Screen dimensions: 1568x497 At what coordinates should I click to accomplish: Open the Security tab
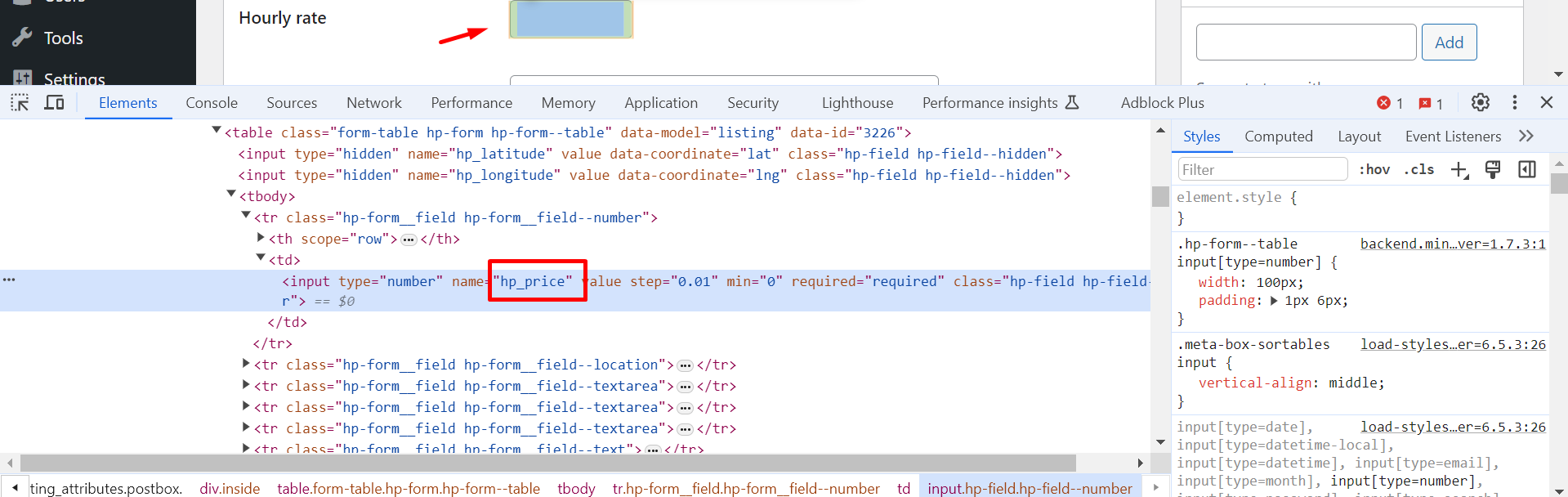[x=753, y=103]
